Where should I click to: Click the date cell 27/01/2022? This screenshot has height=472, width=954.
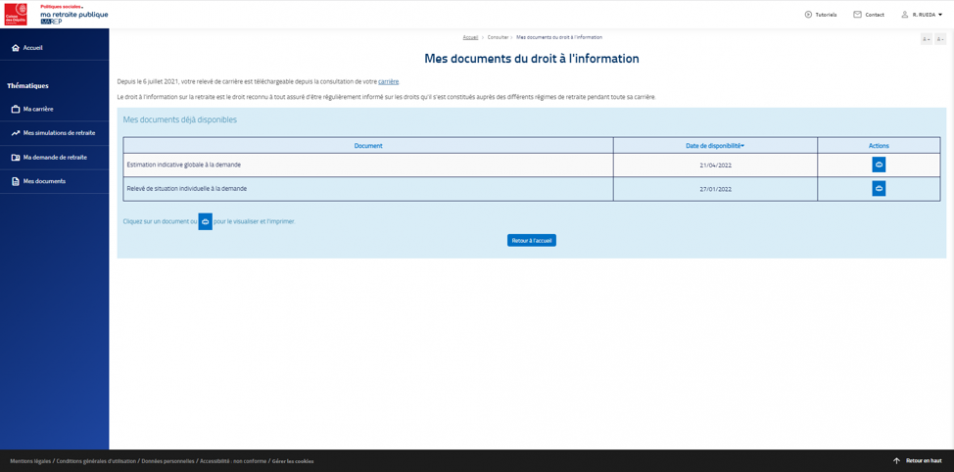tap(715, 189)
